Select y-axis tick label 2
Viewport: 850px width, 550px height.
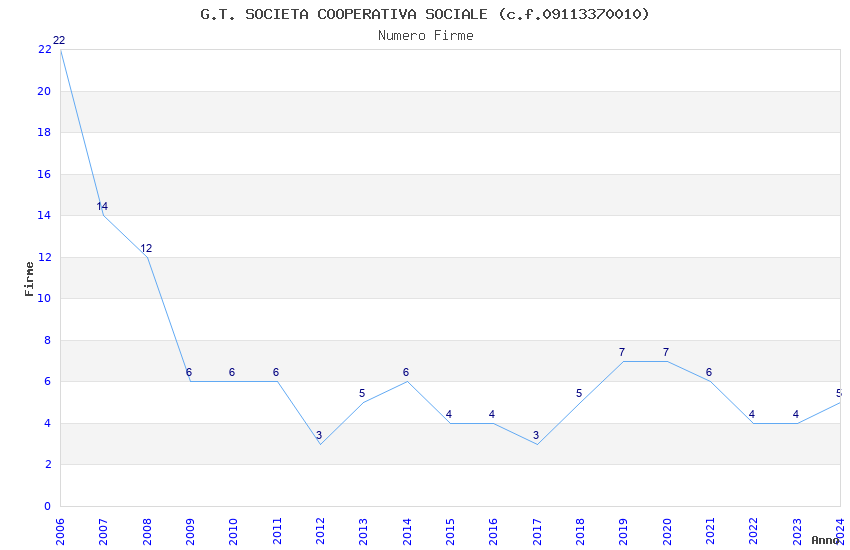point(48,464)
